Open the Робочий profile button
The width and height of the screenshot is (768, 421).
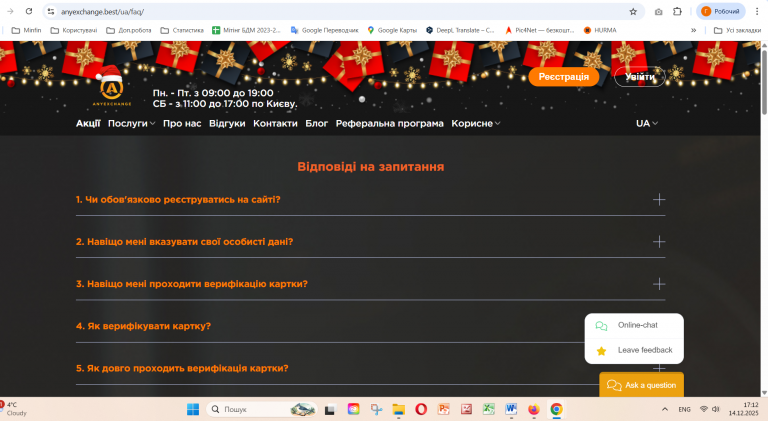[720, 11]
